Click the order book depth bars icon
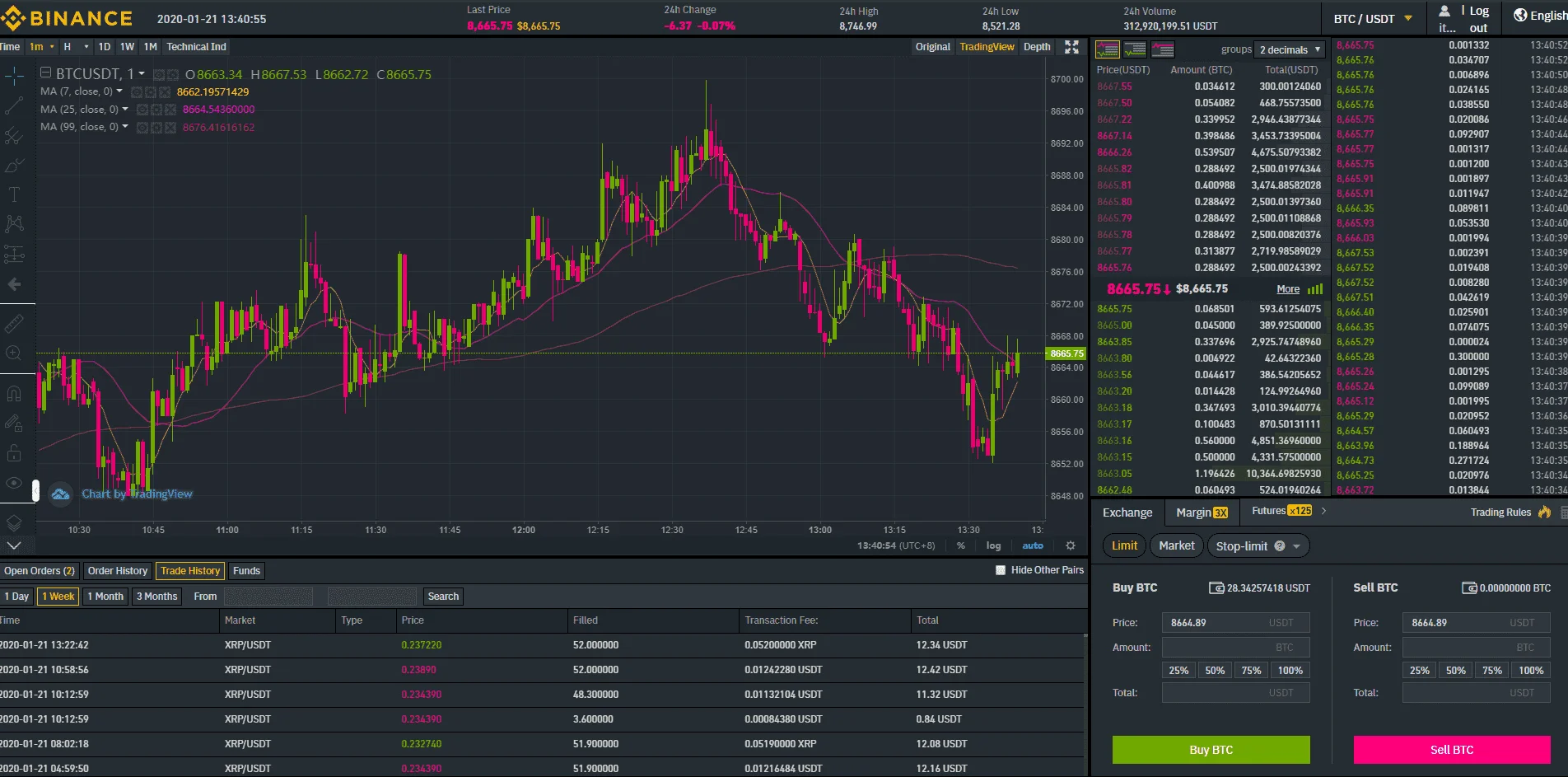The image size is (1568, 777). pyautogui.click(x=1315, y=289)
